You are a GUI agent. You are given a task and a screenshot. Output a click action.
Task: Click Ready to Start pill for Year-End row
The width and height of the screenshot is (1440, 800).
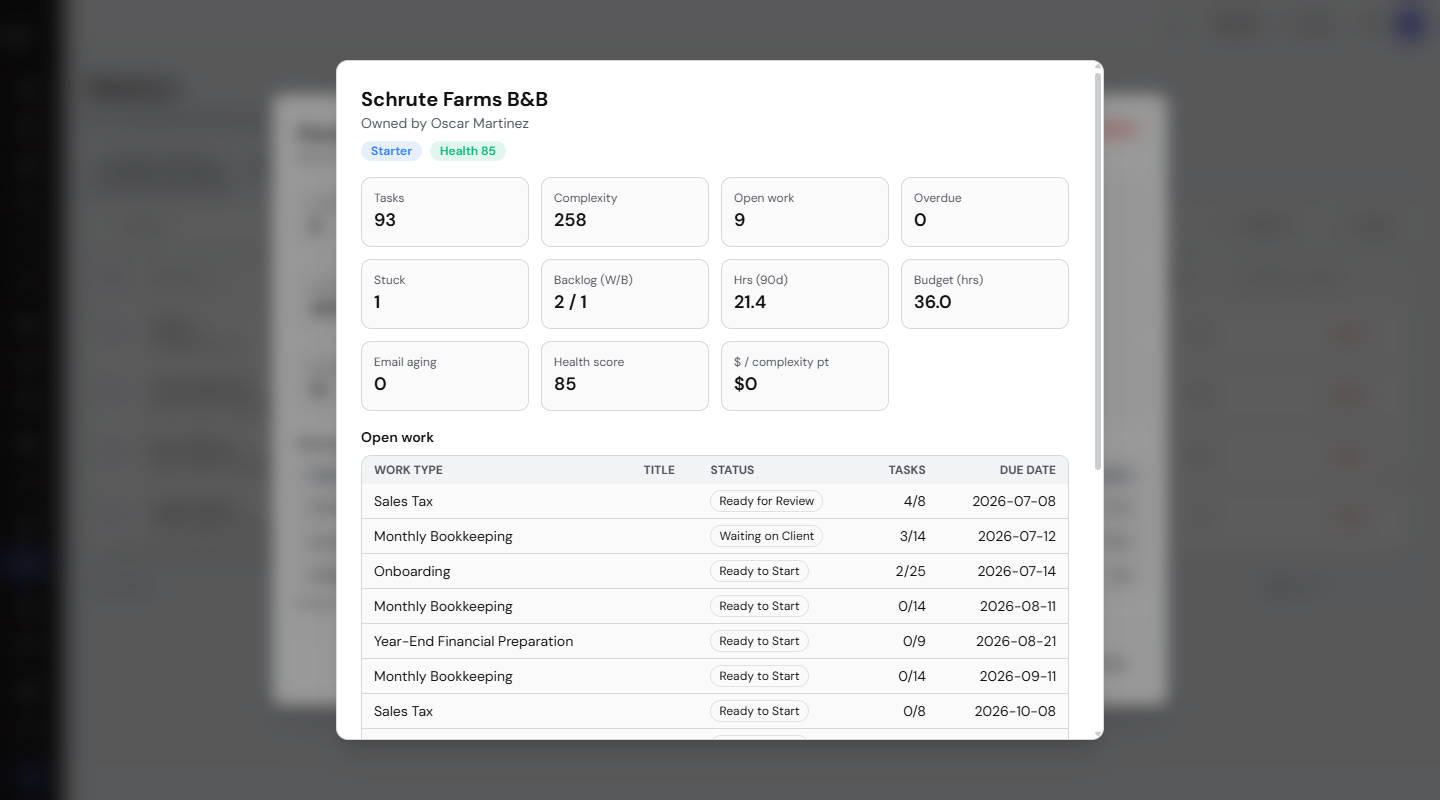pos(759,641)
